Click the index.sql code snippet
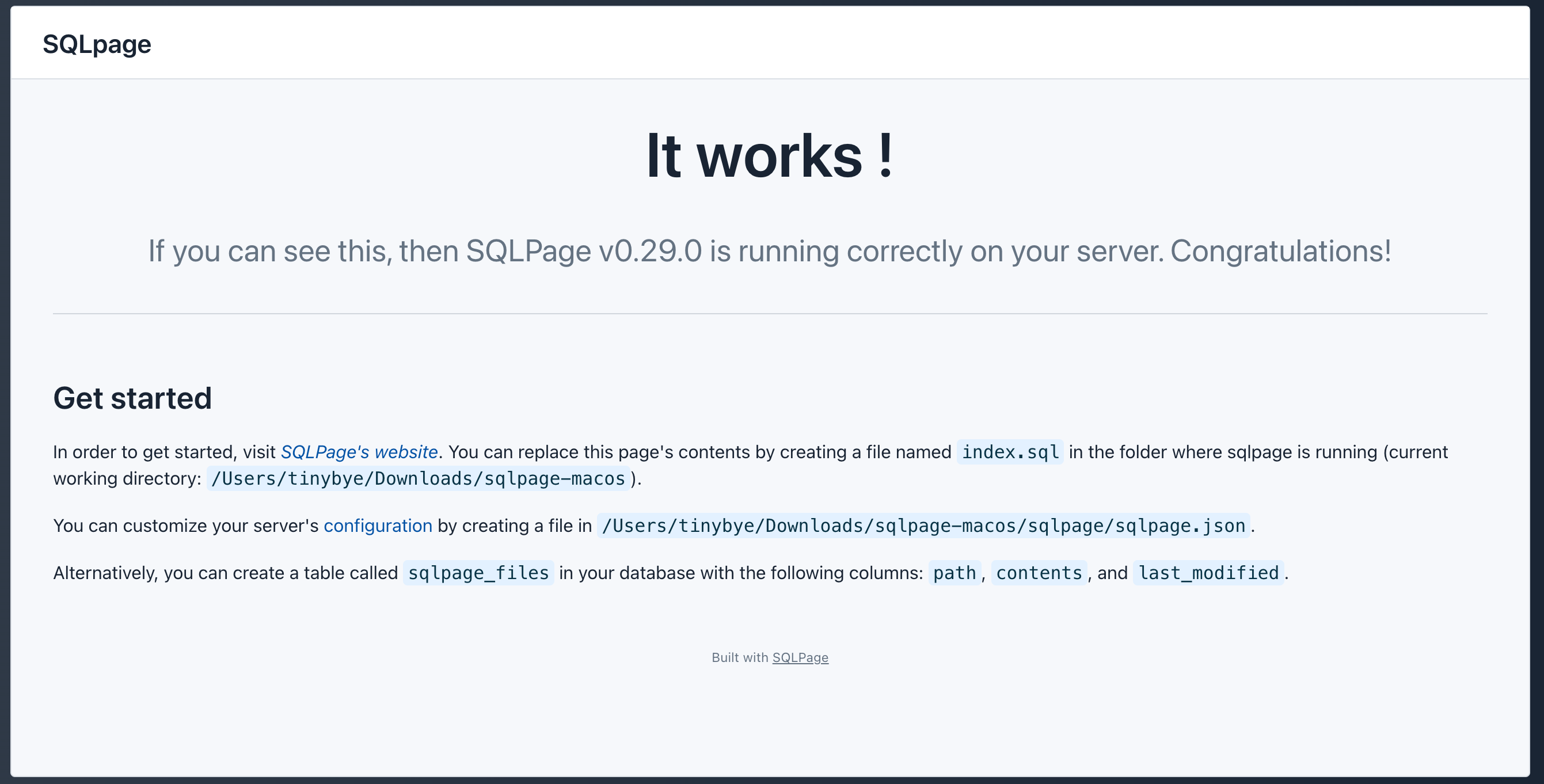 1010,452
